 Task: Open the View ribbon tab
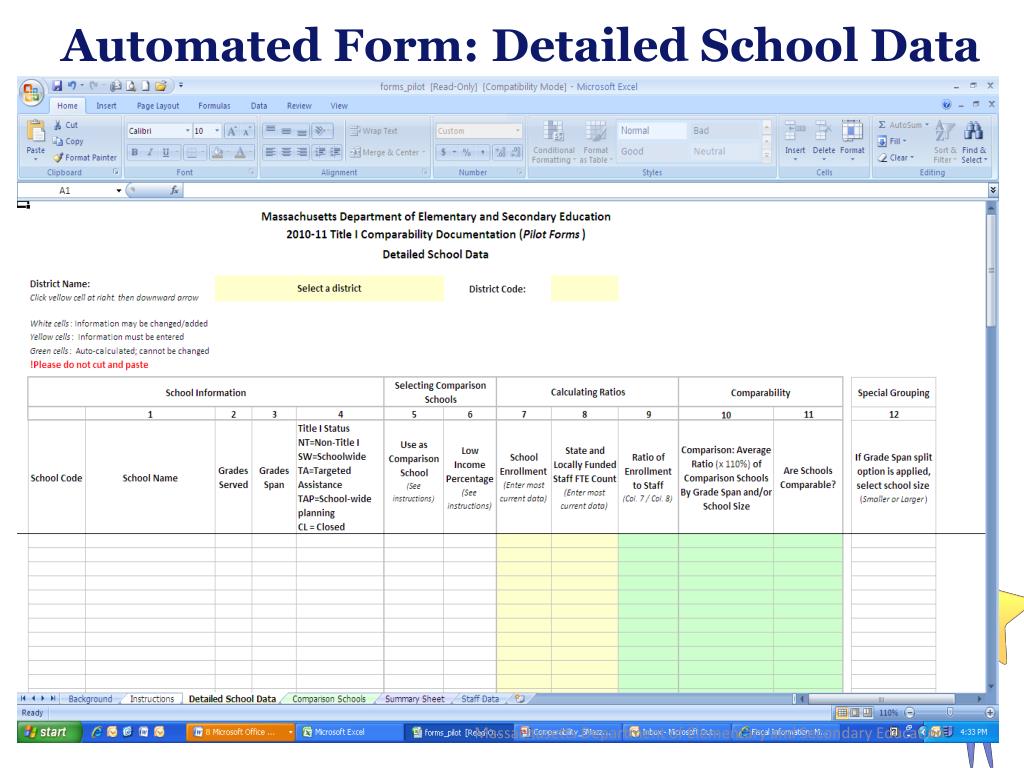click(x=338, y=106)
